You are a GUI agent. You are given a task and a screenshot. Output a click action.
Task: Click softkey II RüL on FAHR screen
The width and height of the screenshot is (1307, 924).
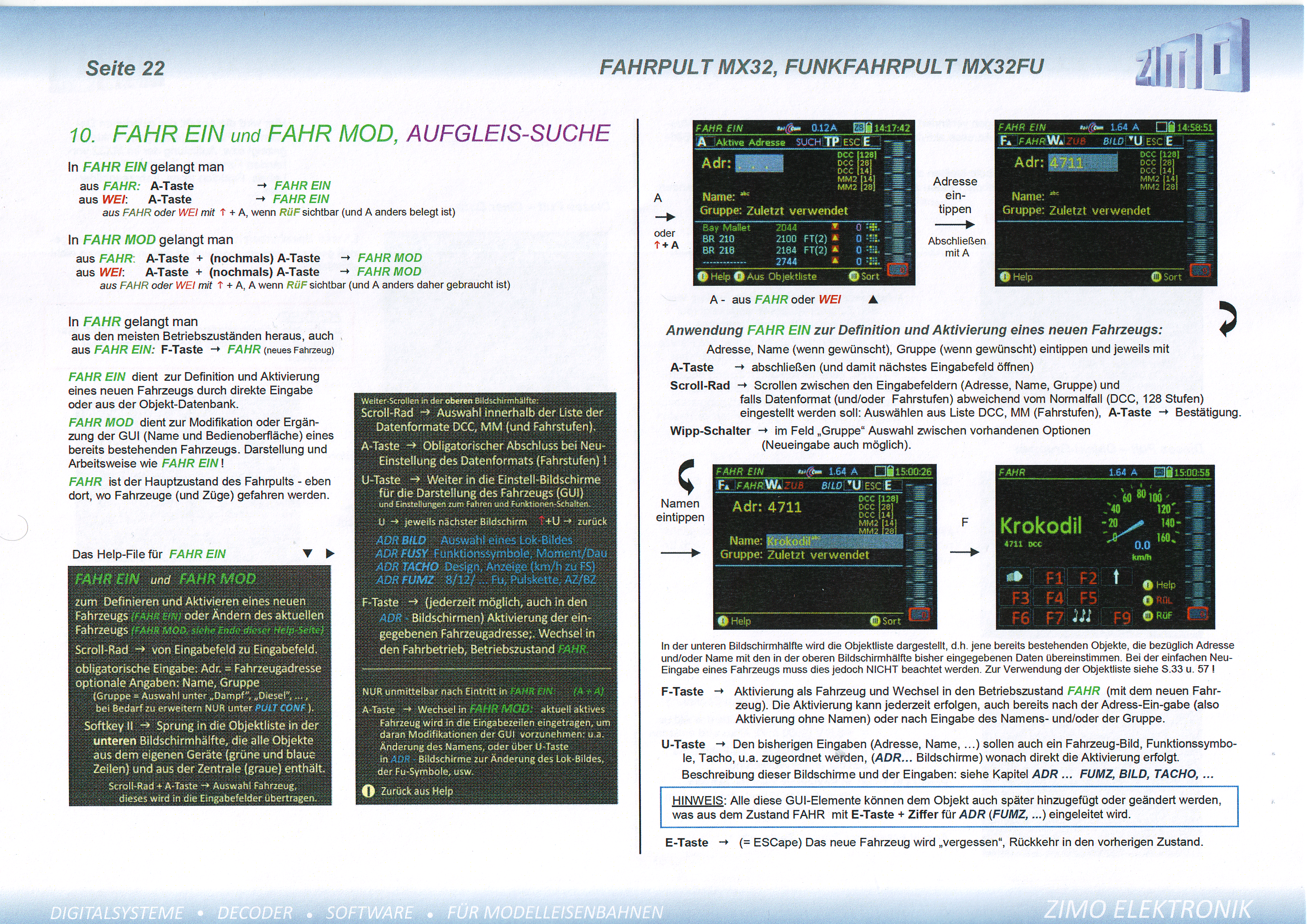coord(1158,600)
